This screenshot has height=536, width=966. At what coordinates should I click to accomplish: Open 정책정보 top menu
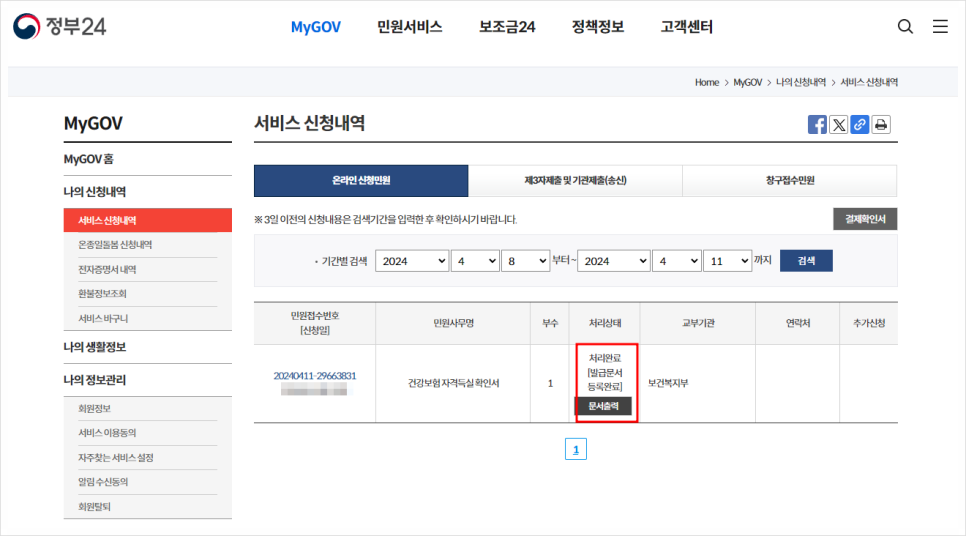click(598, 27)
